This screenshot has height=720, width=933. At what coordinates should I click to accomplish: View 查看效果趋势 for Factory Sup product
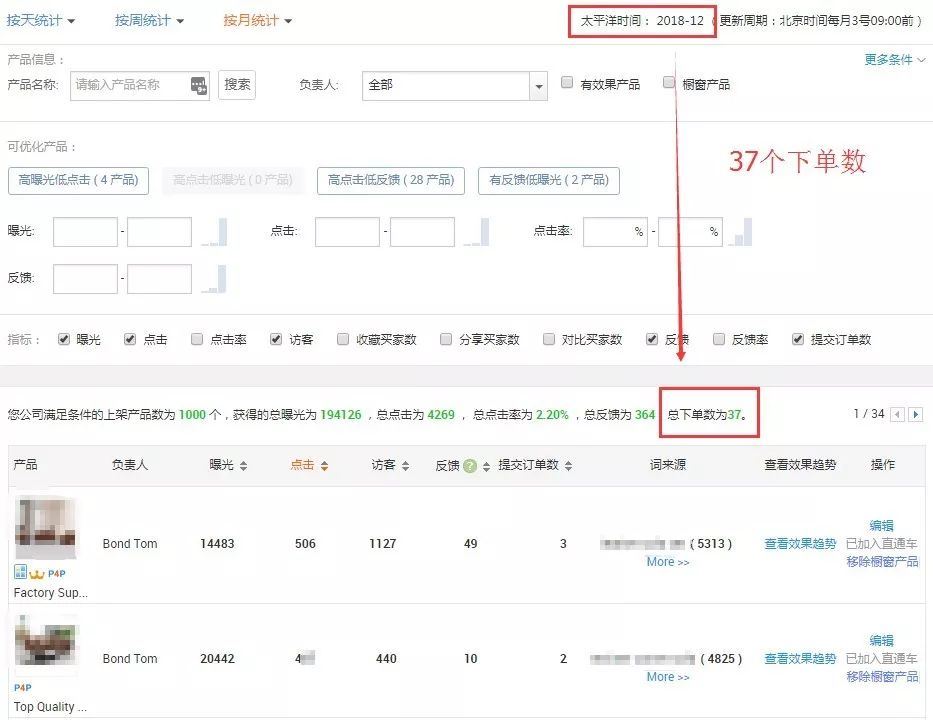[x=800, y=543]
